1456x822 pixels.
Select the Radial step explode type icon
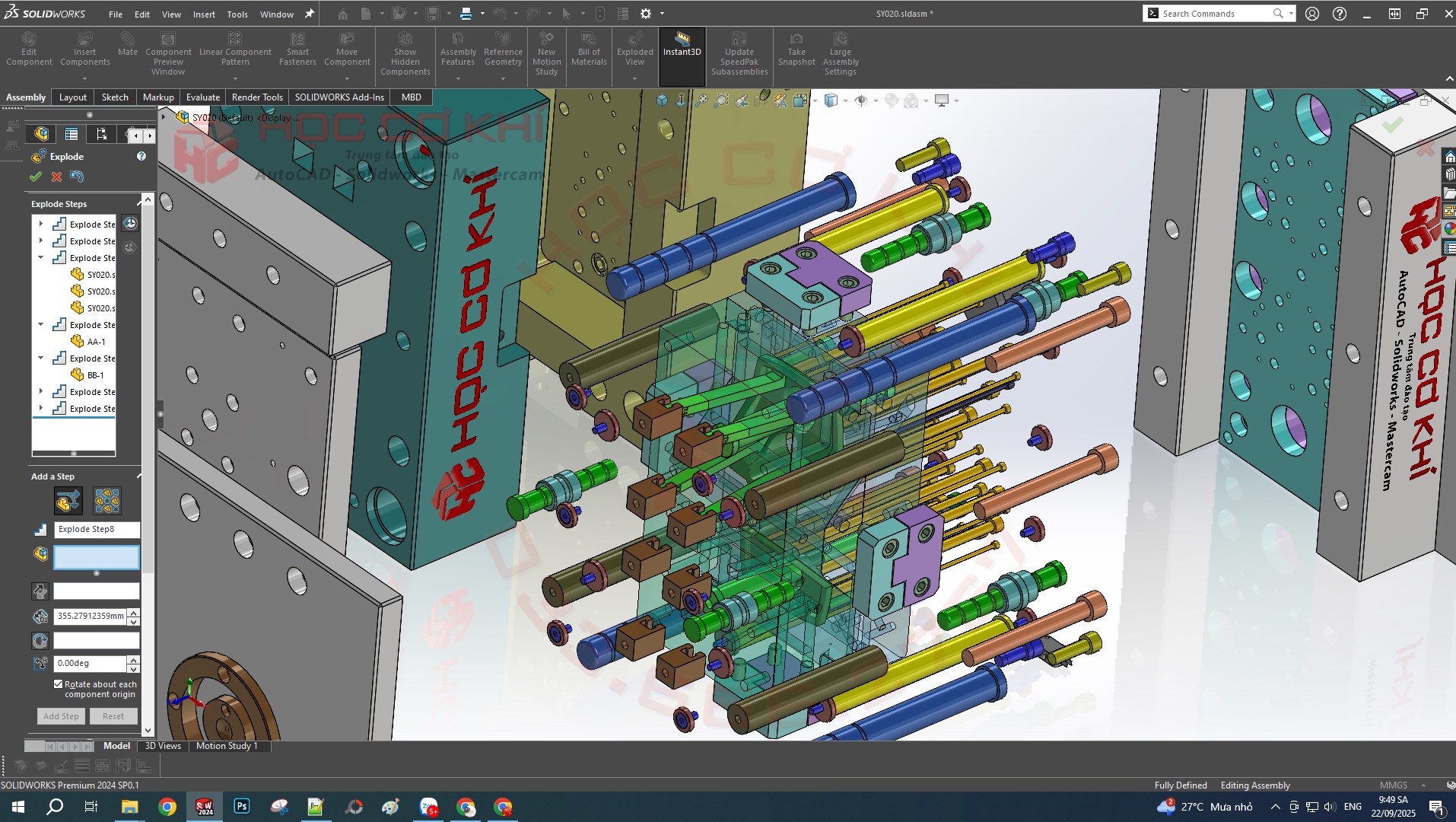pyautogui.click(x=106, y=501)
